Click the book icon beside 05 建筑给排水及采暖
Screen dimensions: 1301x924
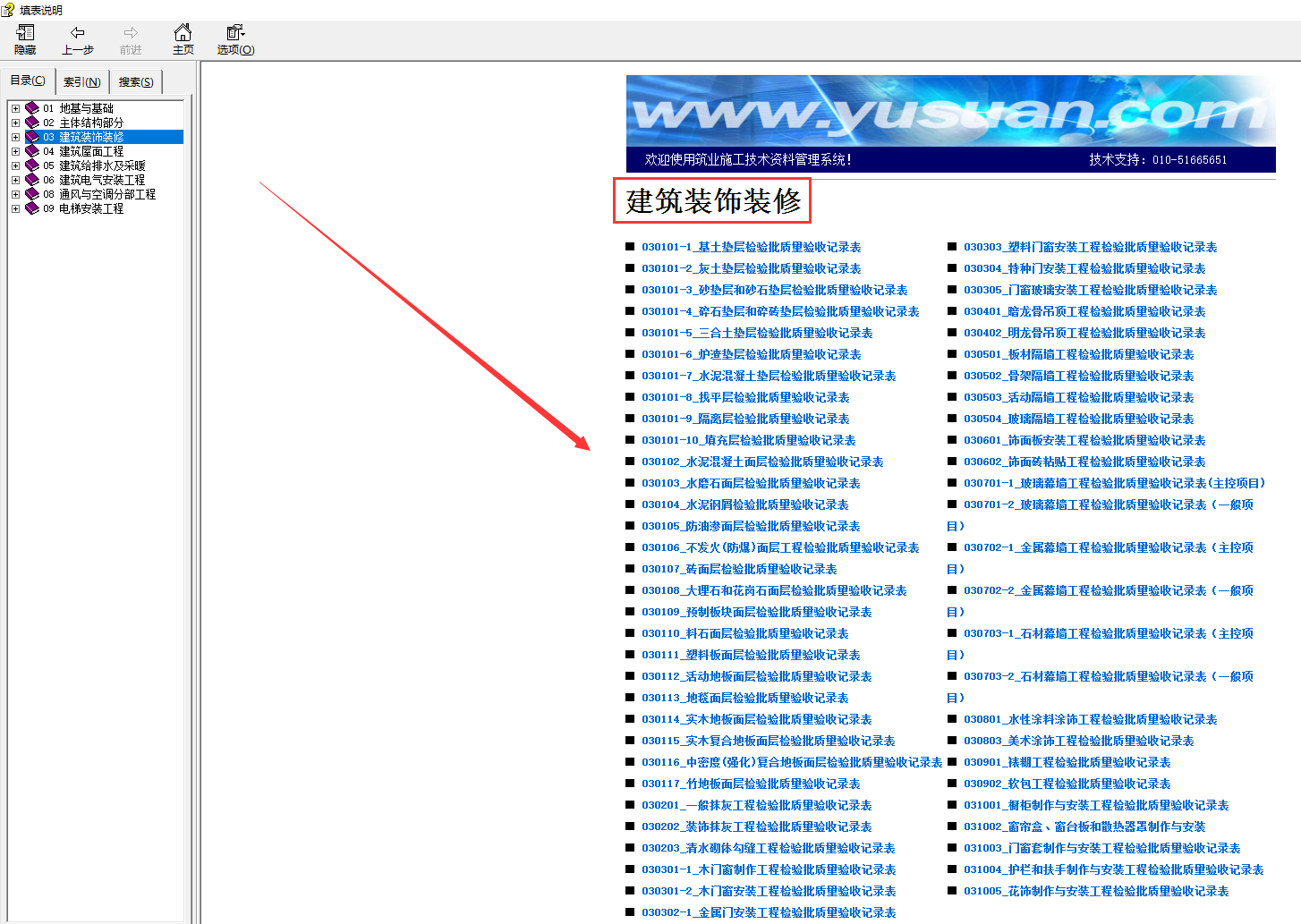tap(32, 165)
